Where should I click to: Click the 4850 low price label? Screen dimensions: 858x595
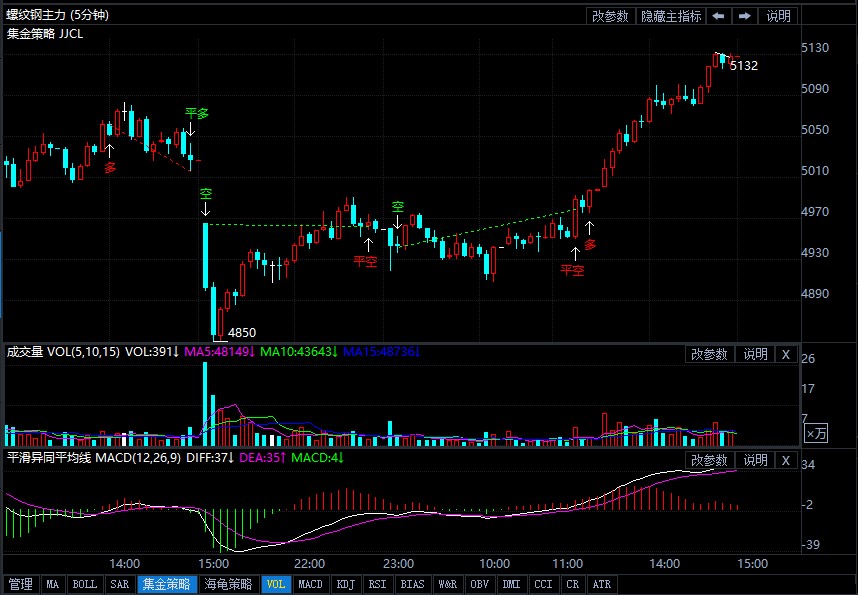242,332
